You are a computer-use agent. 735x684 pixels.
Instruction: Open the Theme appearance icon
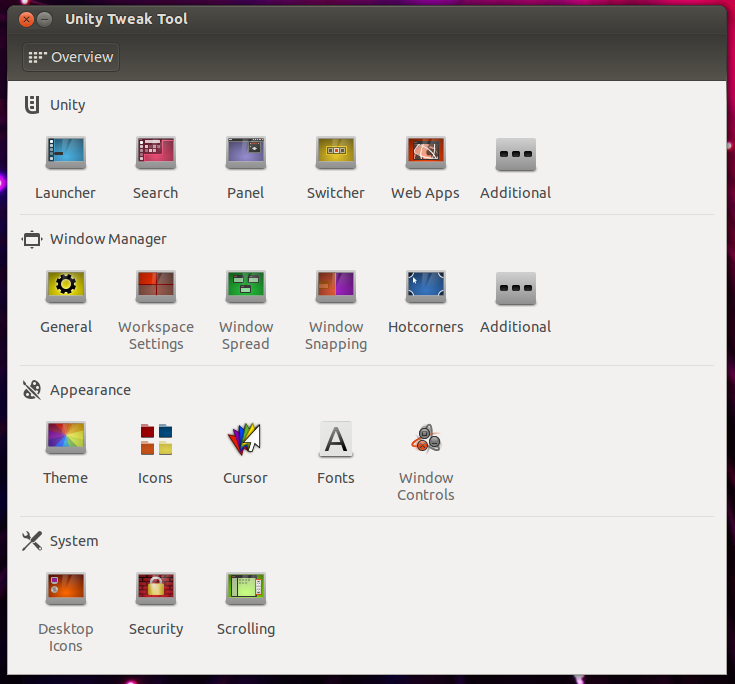click(x=66, y=437)
